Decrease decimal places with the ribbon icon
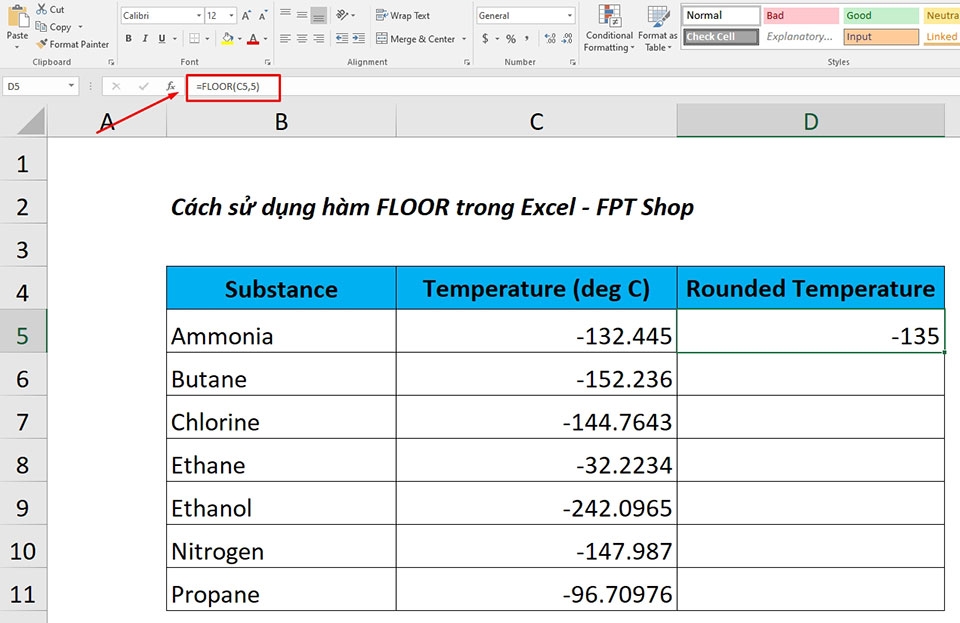 click(x=567, y=38)
